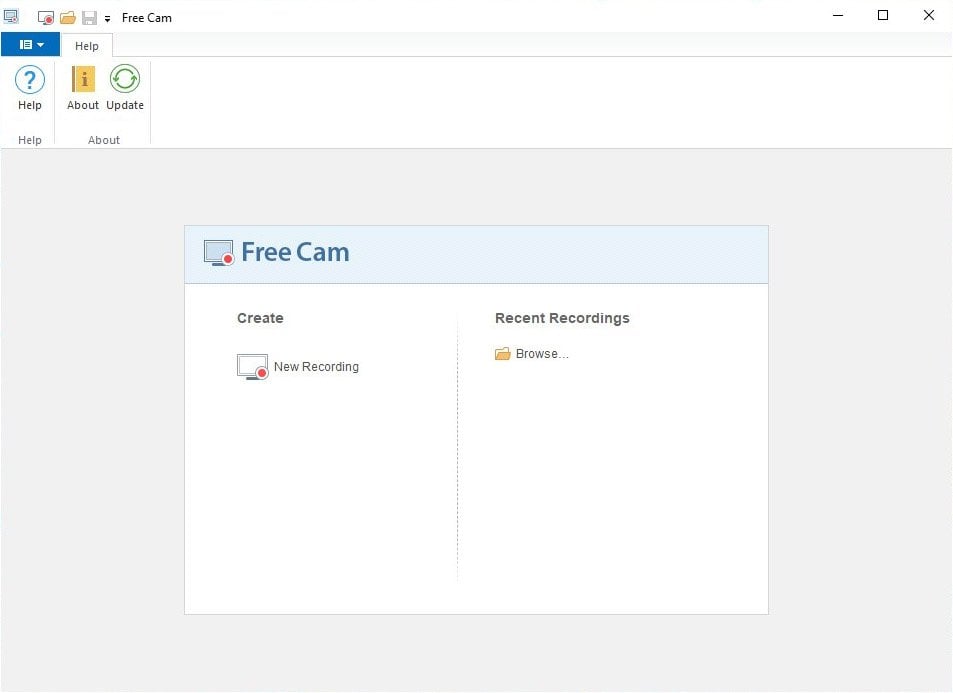Click the Browse... link under Recent Recordings
This screenshot has height=693, width=953.
pos(542,354)
